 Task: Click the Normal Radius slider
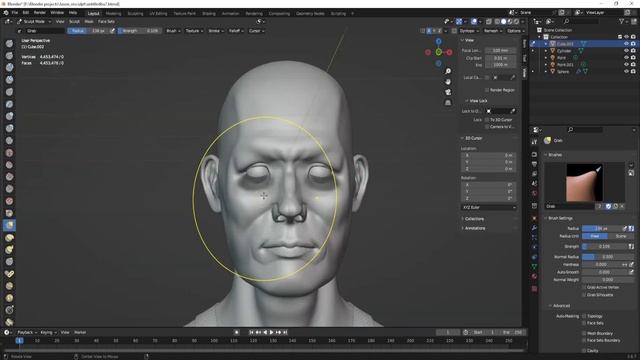[608, 257]
